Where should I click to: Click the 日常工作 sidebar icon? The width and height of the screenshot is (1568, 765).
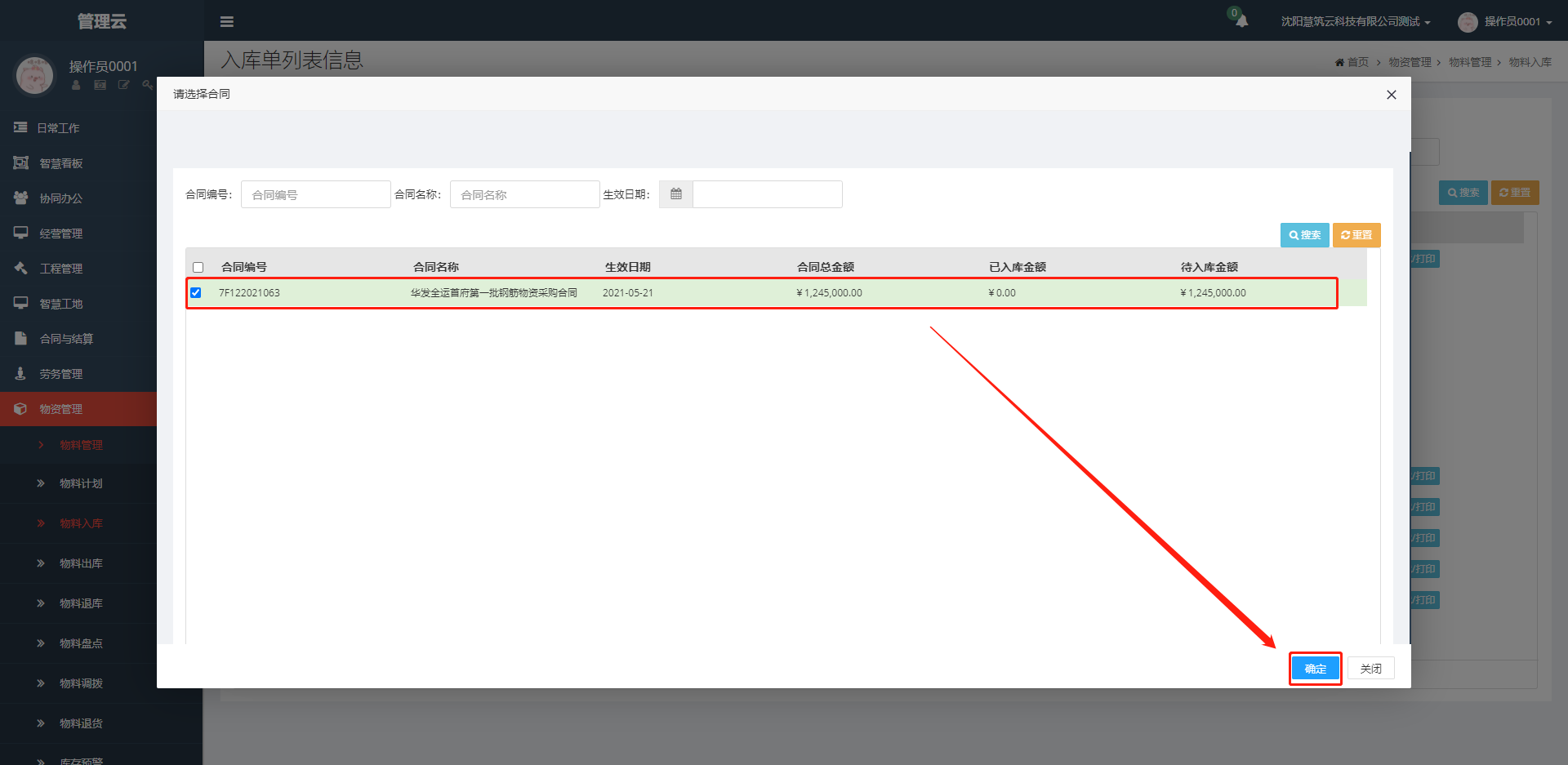20,127
